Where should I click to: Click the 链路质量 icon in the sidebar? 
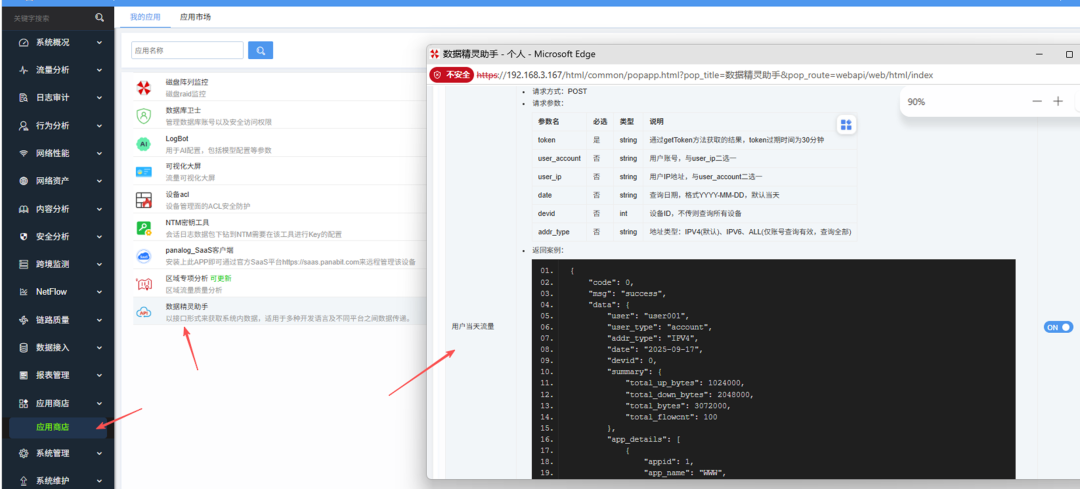coord(23,320)
